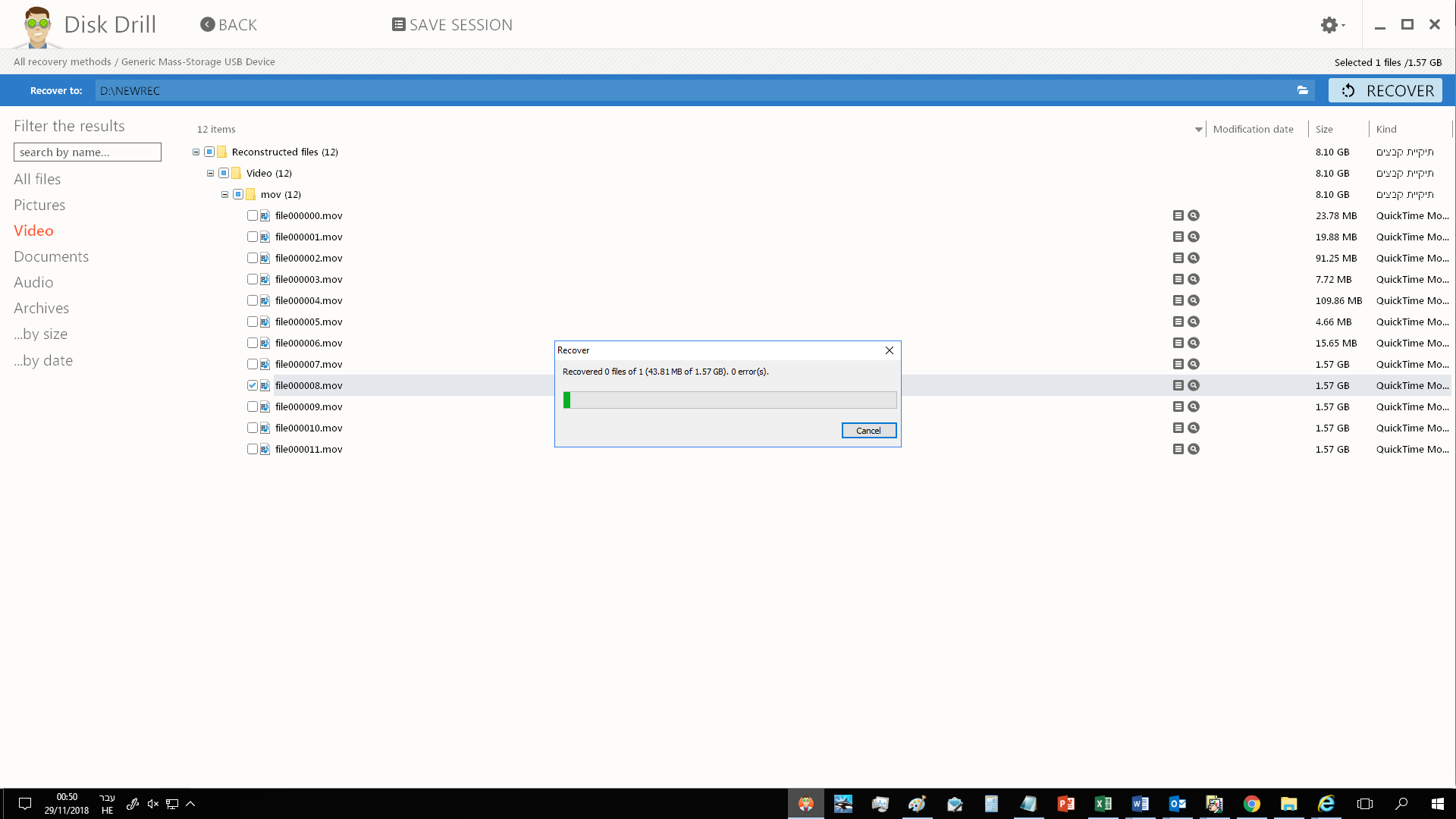Open settings gear menu
This screenshot has width=1456, height=819.
[1332, 25]
